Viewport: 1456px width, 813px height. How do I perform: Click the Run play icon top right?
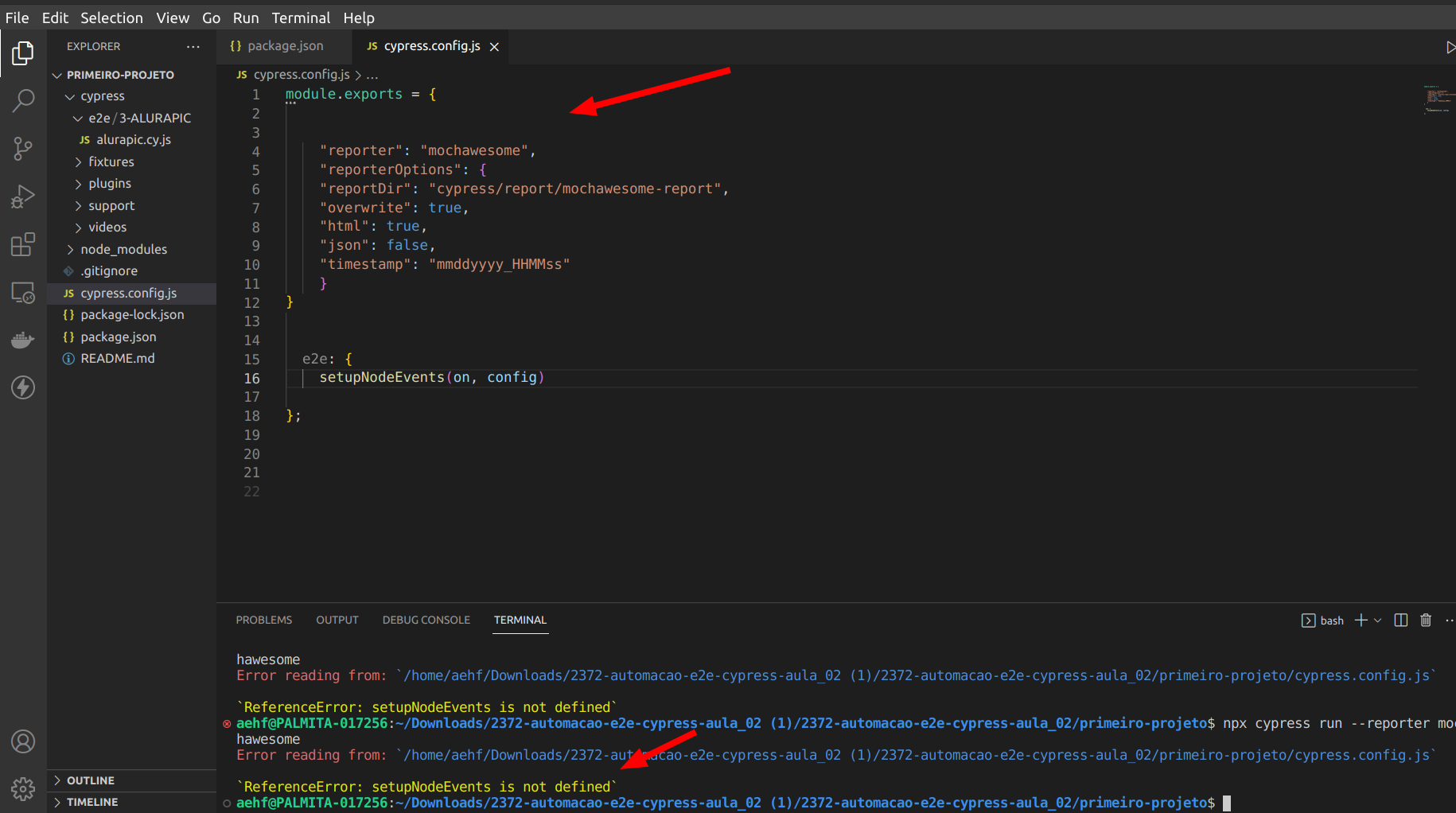coord(1450,48)
